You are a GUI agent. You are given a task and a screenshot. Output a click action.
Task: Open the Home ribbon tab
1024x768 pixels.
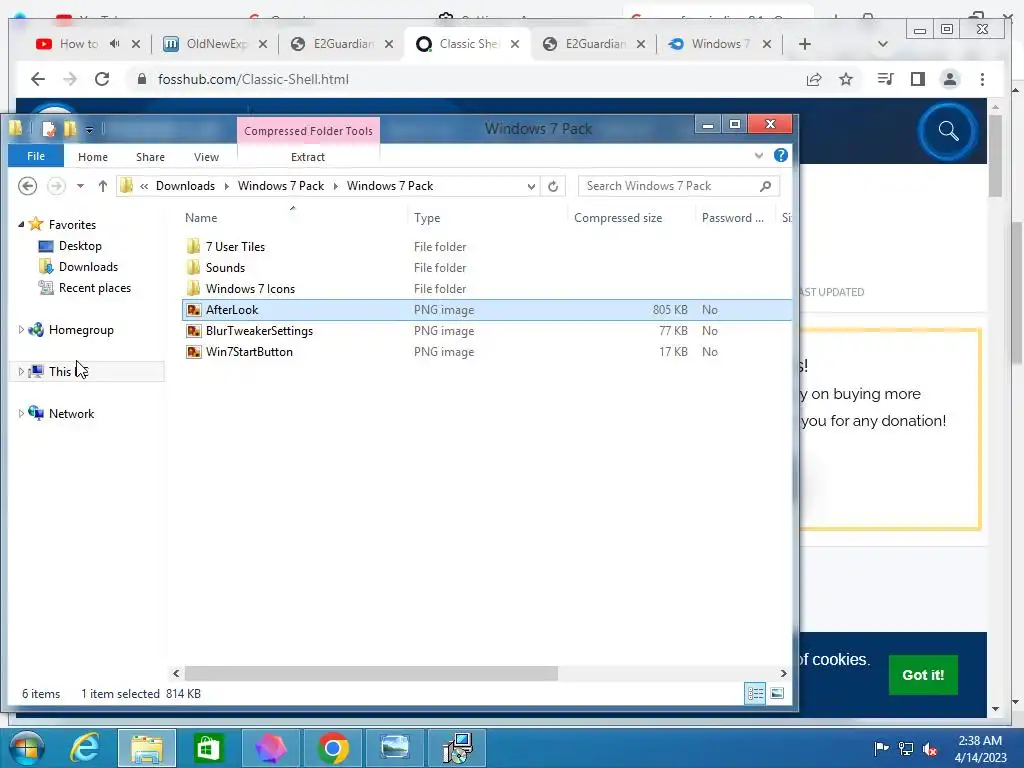93,157
